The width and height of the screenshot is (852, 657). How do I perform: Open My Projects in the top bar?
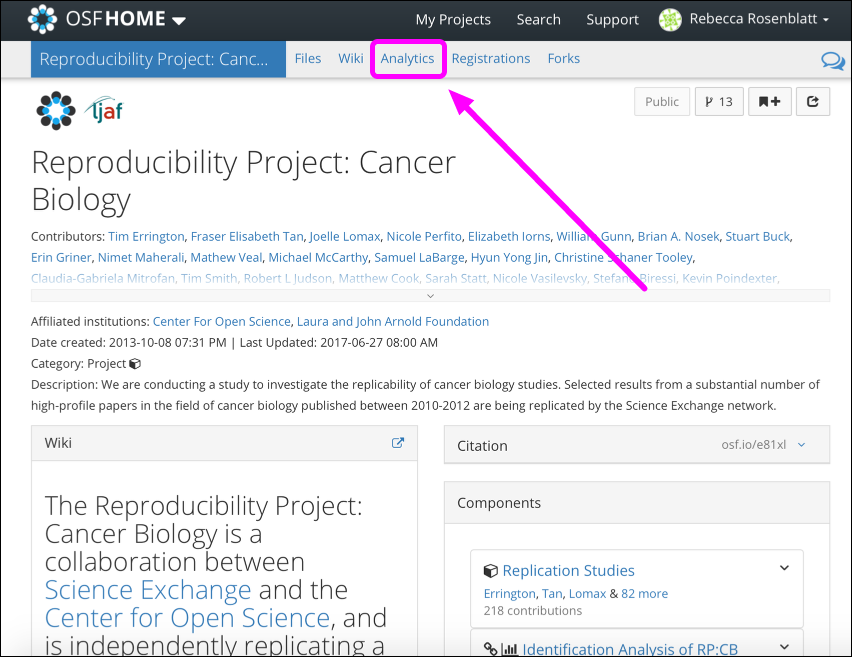(x=453, y=20)
